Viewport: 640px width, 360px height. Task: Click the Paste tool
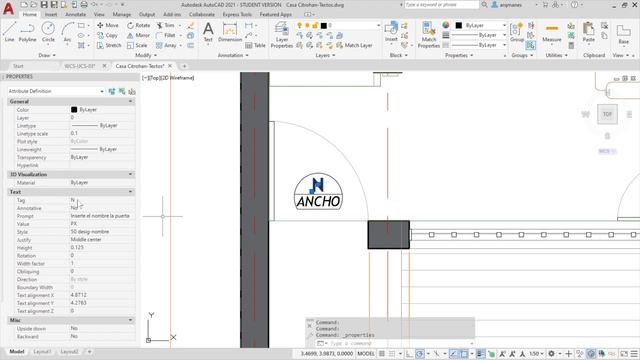(x=588, y=33)
